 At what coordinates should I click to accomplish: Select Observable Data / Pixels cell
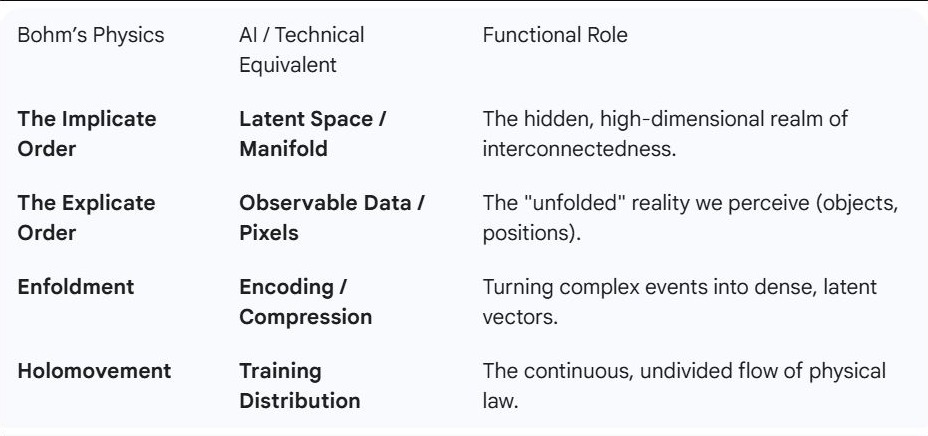(x=332, y=218)
